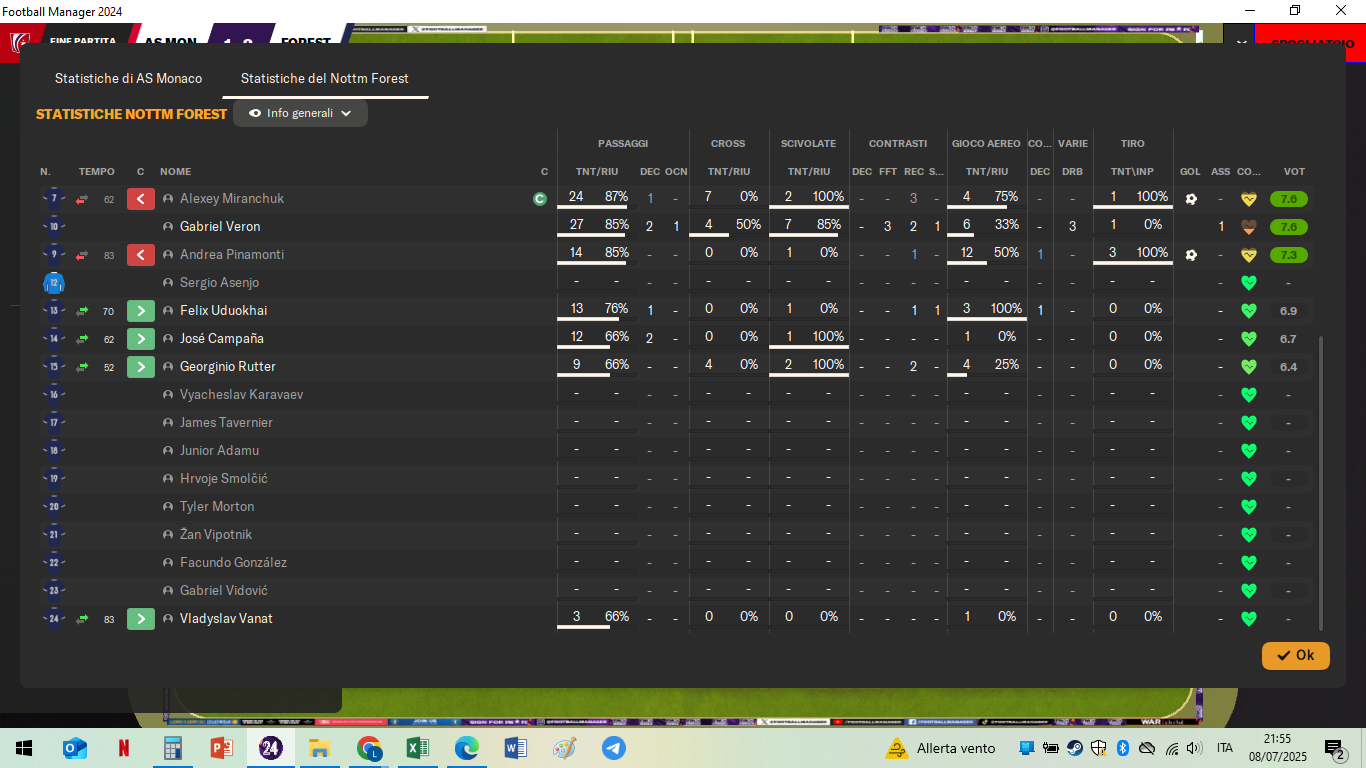Viewport: 1366px width, 768px height.
Task: Click the red substitution button for Alexey Miranchuk
Action: click(x=141, y=199)
